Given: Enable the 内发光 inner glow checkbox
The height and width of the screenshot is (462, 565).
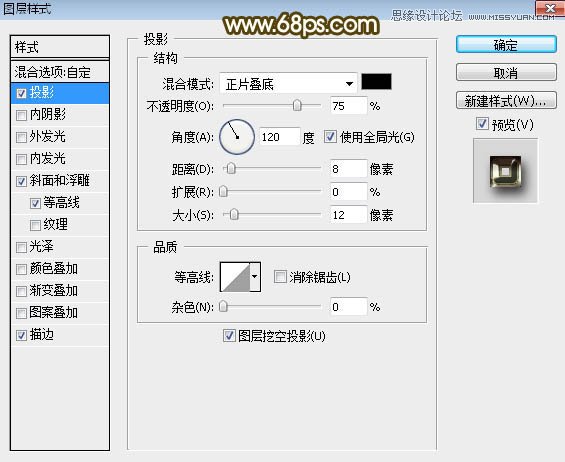Looking at the screenshot, I should (x=21, y=159).
